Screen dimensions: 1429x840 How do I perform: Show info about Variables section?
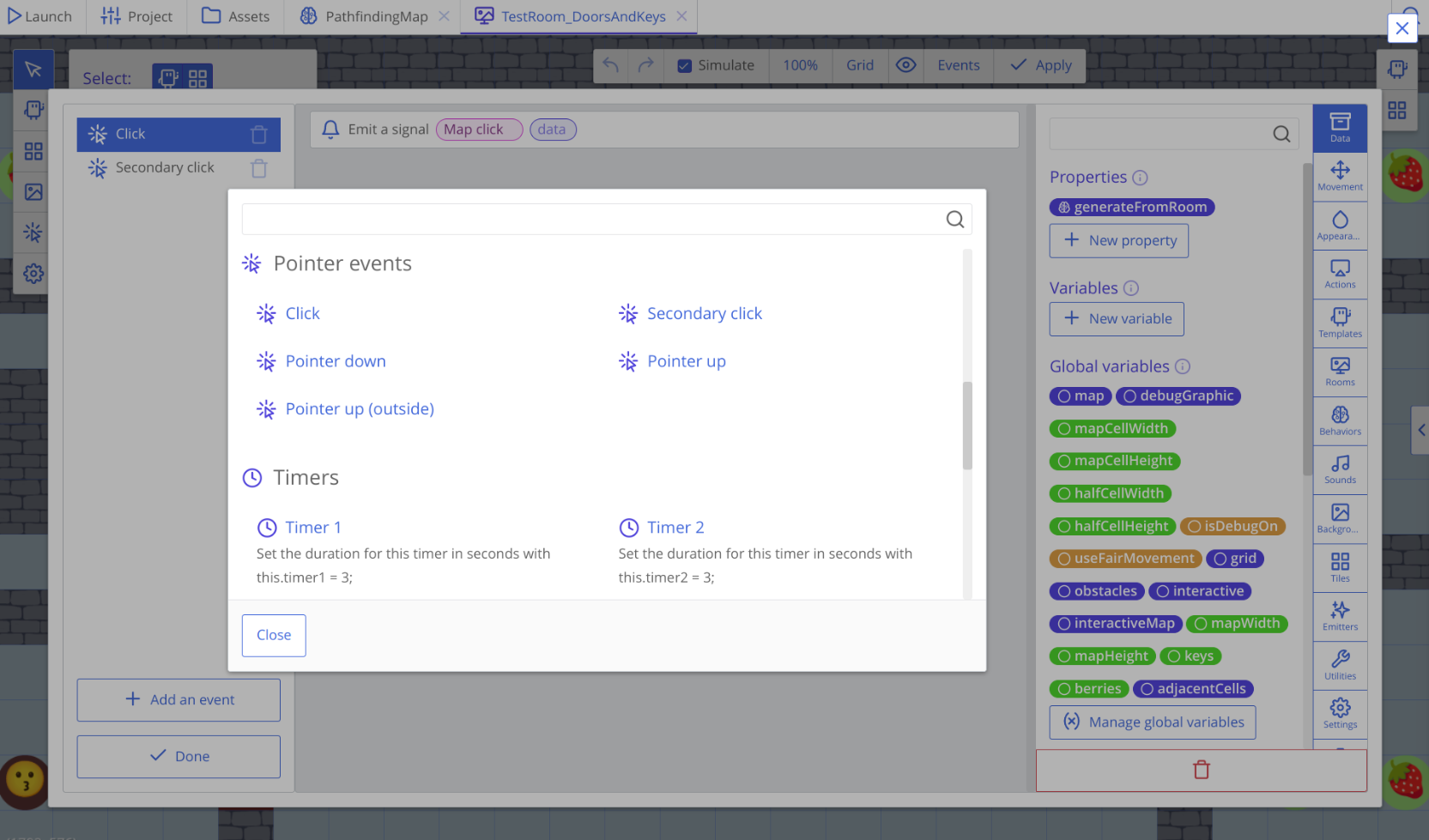[1131, 288]
